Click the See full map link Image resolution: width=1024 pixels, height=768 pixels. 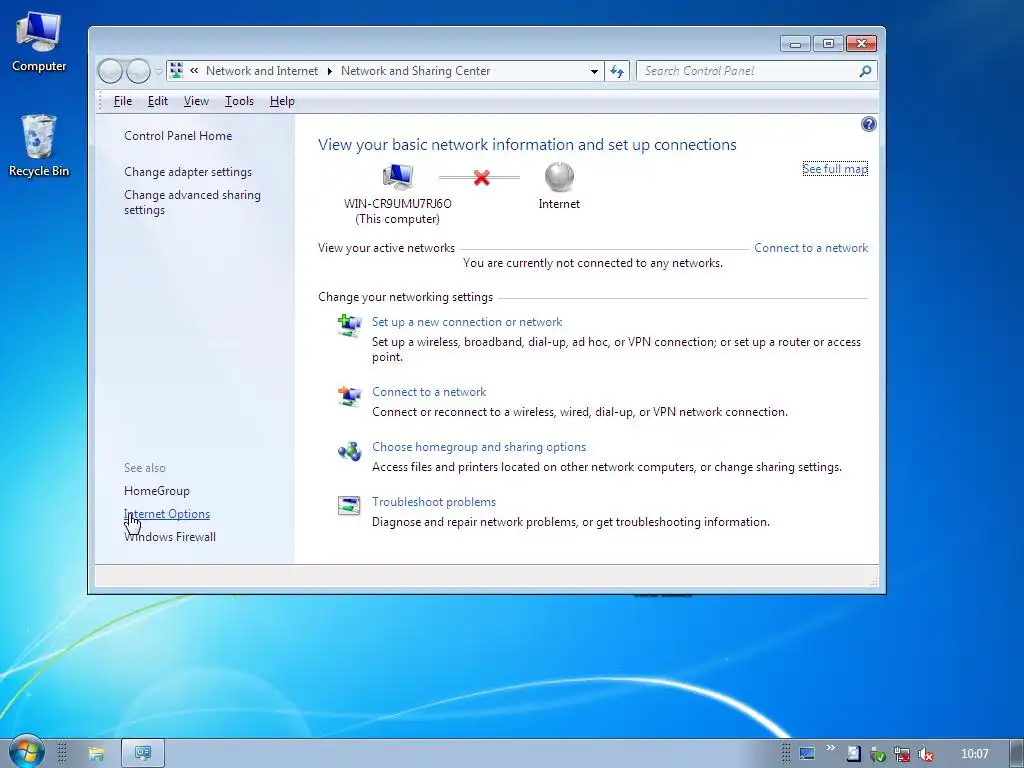[x=835, y=168]
